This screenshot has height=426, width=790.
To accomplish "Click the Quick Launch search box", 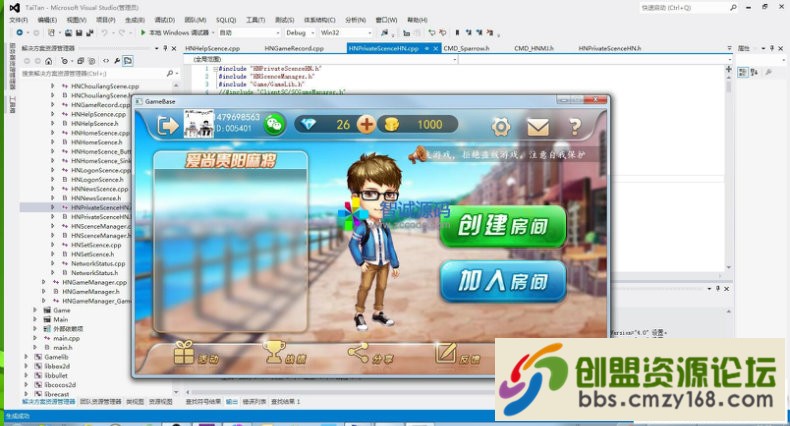I will pyautogui.click(x=689, y=8).
